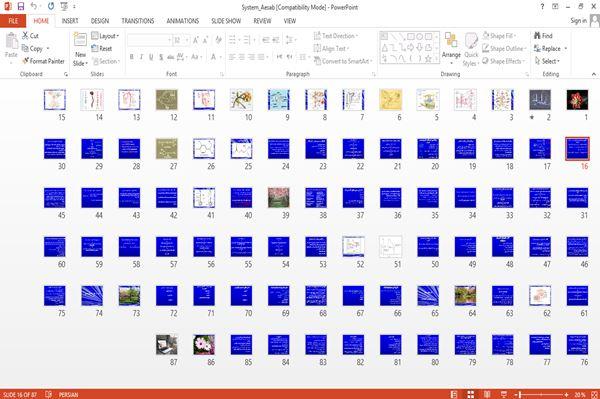The image size is (600, 399).
Task: Select slide 86 pink flower thumbnail
Action: (x=204, y=345)
